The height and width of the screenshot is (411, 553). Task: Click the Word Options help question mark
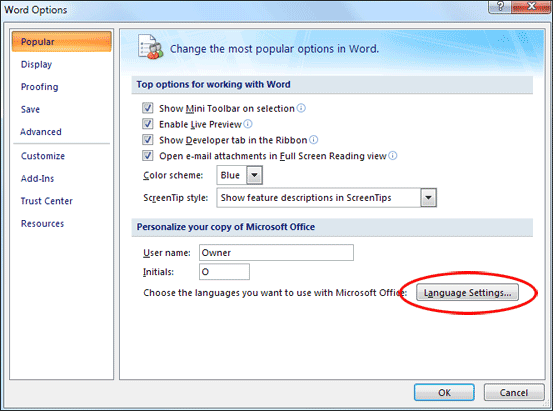pyautogui.click(x=499, y=6)
